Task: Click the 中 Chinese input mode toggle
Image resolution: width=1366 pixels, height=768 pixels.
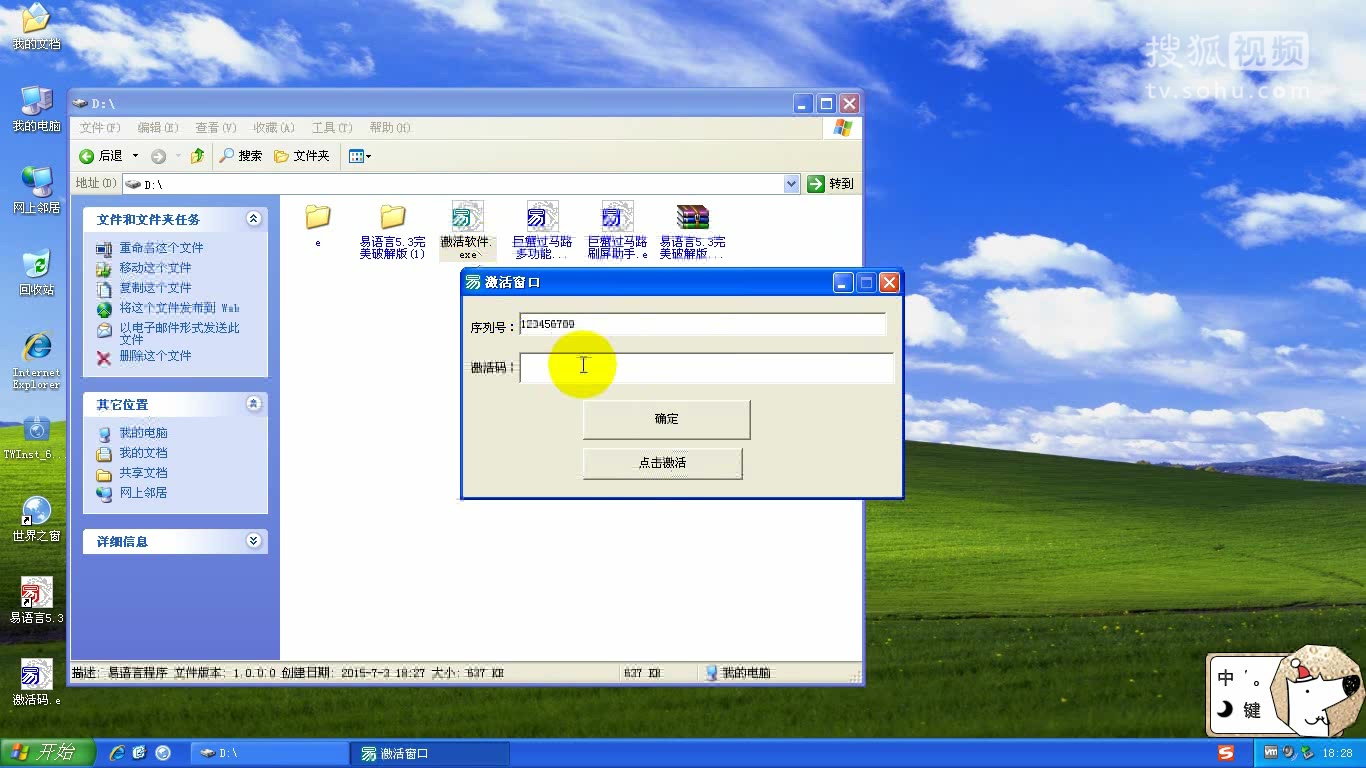Action: [1226, 678]
